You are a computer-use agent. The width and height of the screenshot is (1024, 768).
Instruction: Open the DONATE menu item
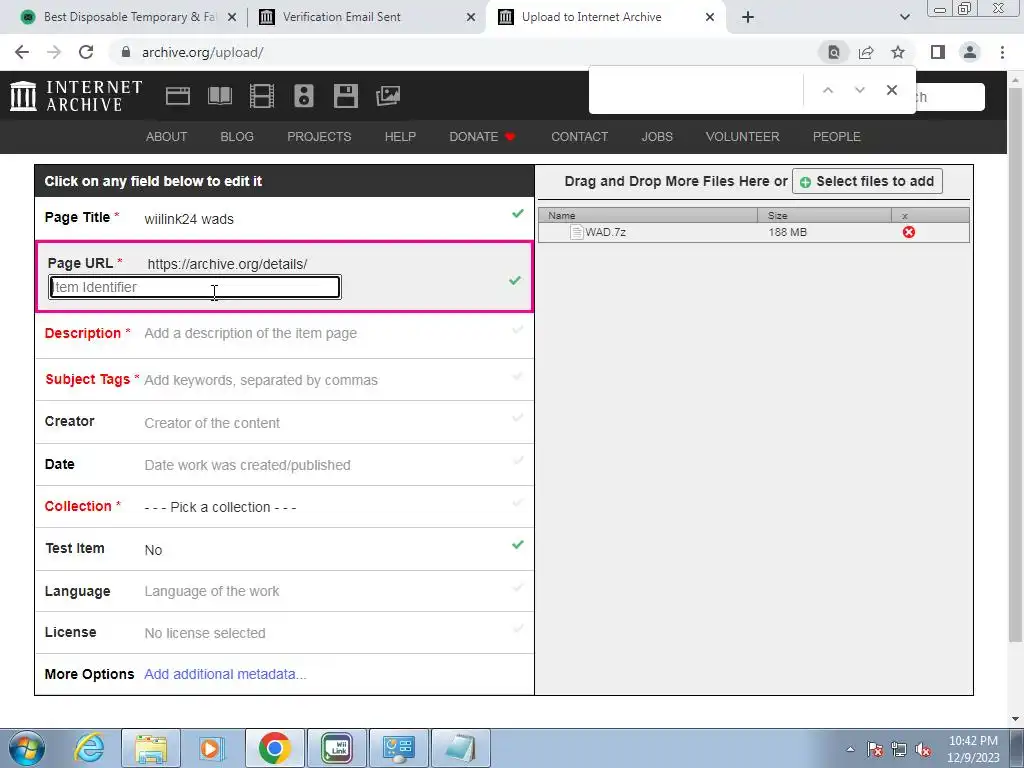click(x=483, y=136)
